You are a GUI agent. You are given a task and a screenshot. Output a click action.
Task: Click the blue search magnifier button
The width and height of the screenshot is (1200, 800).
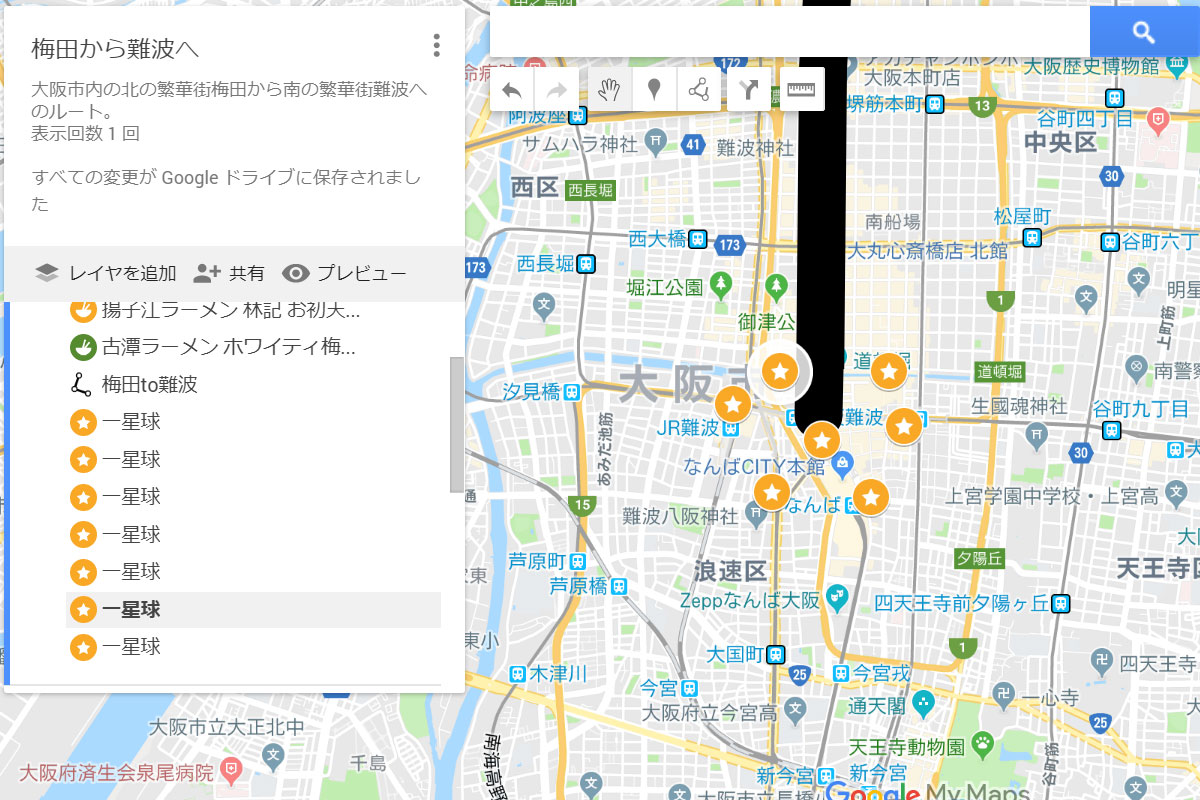1144,32
